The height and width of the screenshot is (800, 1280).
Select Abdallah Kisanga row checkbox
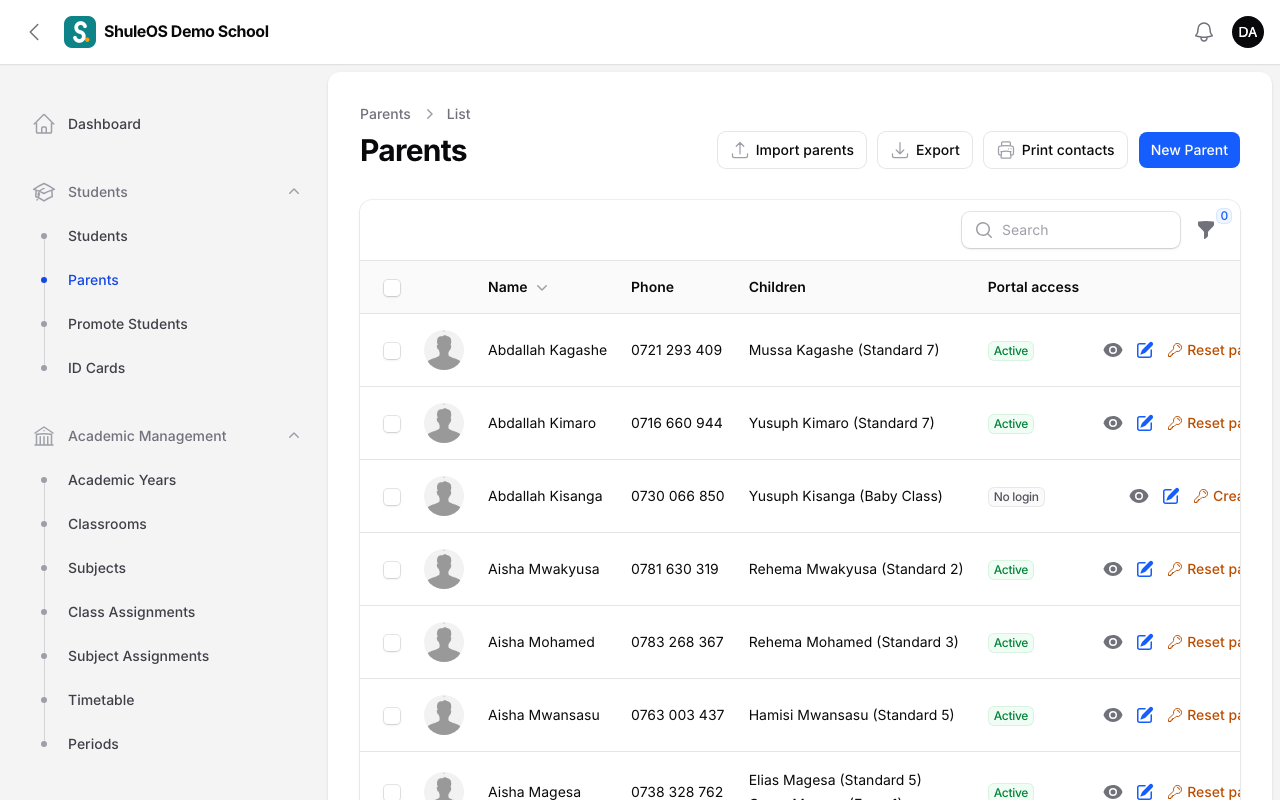[x=392, y=497]
